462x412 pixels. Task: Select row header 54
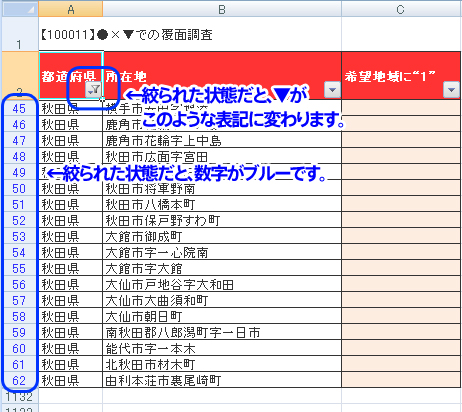point(19,252)
